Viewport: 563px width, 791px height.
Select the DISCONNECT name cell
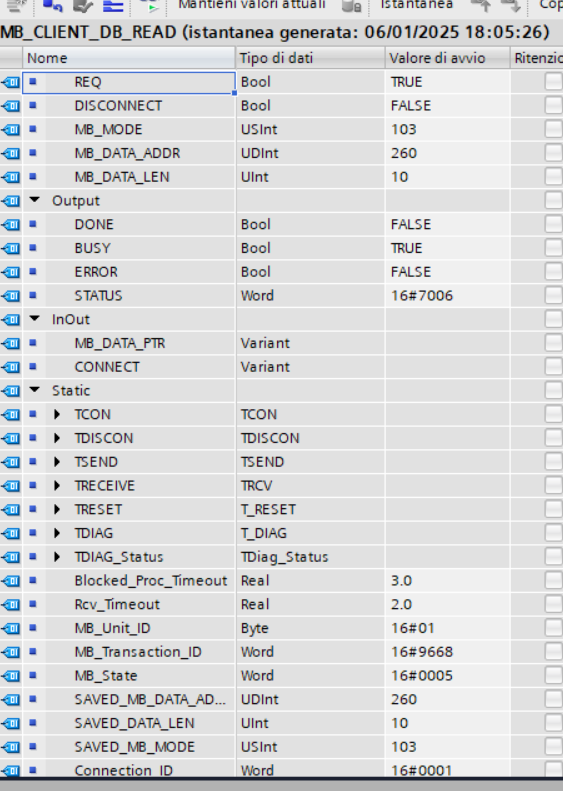(129, 106)
